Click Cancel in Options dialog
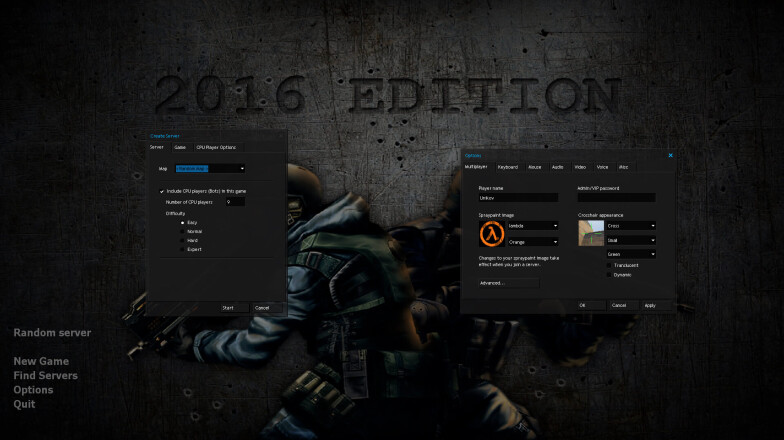 coord(624,306)
